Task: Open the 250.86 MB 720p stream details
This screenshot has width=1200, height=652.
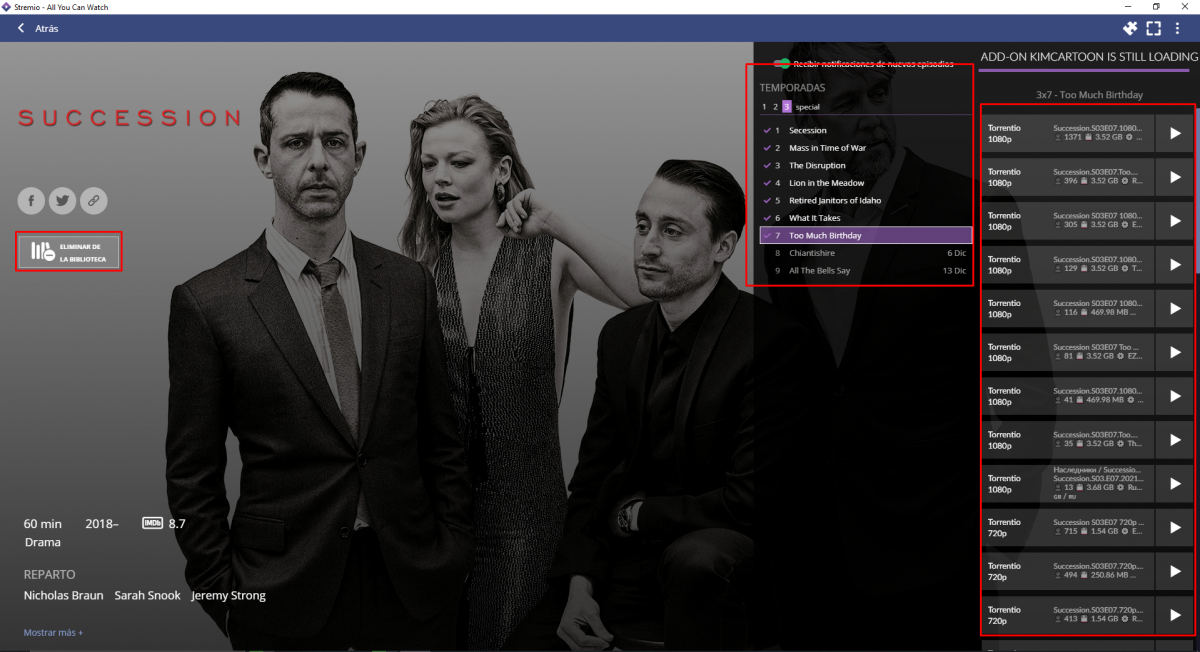Action: point(1068,572)
